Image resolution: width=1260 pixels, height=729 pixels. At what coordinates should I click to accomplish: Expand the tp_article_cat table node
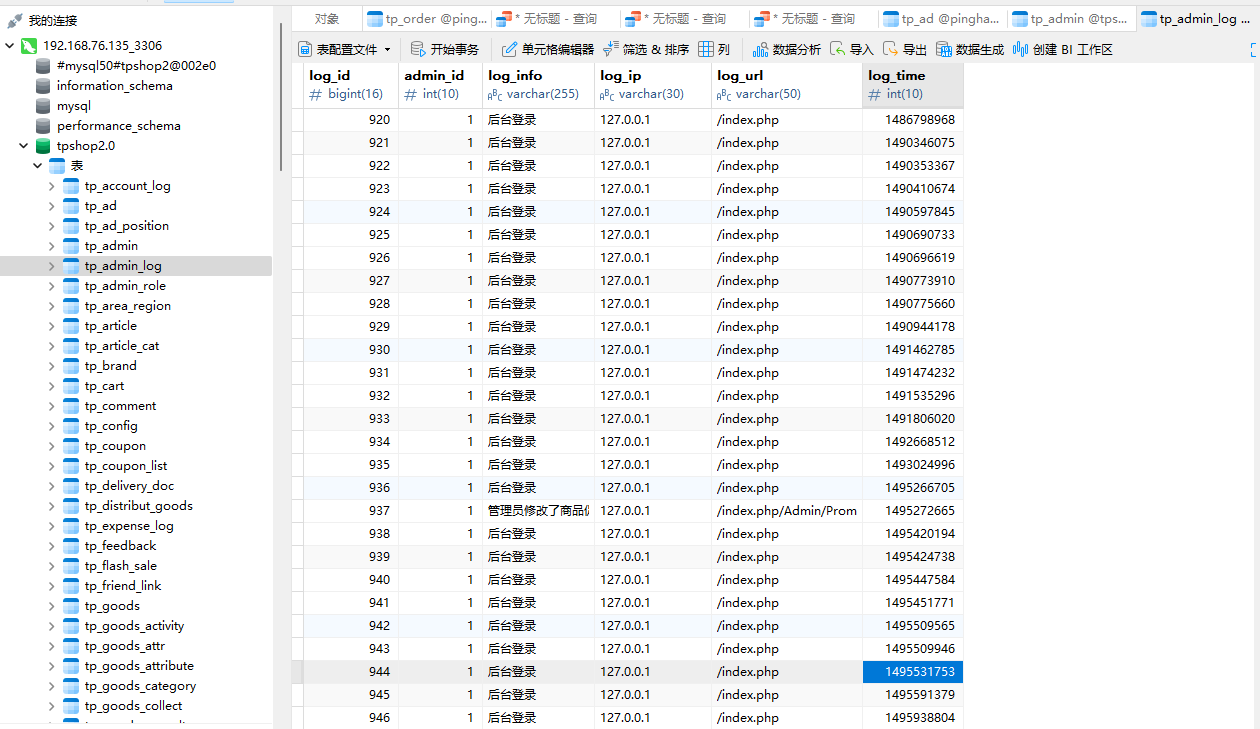[x=51, y=346]
